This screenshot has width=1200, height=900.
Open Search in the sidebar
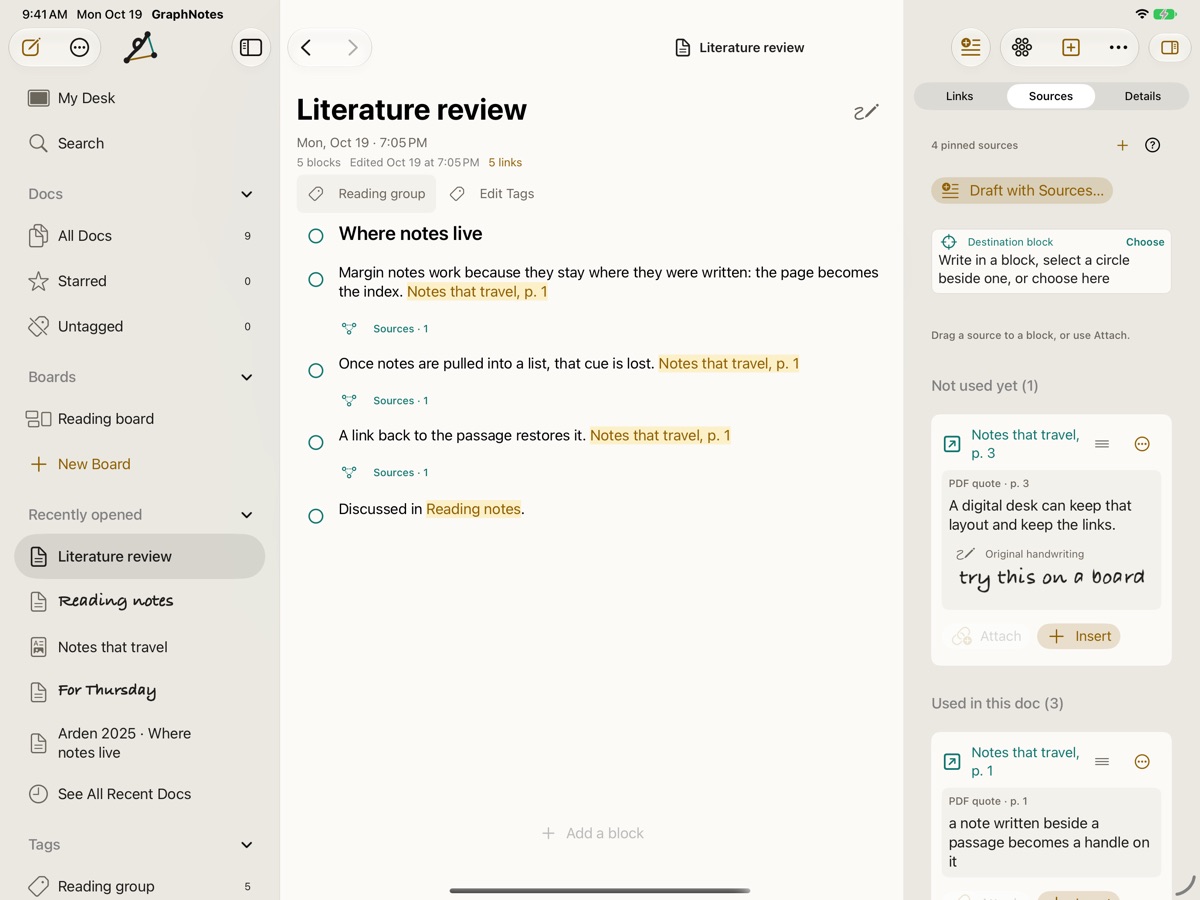click(140, 143)
